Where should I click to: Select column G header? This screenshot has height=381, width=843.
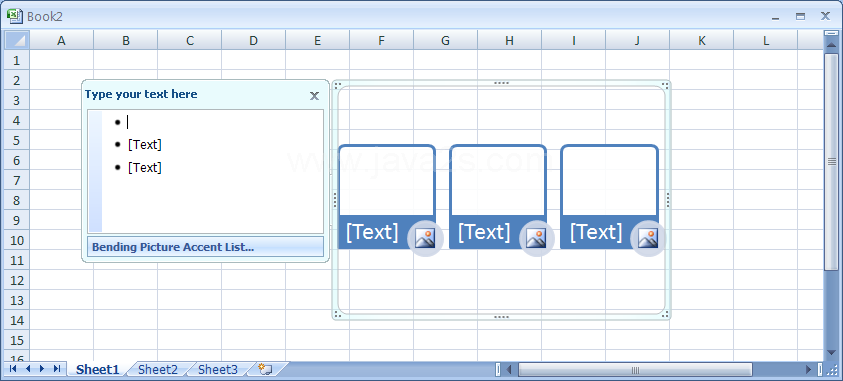tap(446, 40)
